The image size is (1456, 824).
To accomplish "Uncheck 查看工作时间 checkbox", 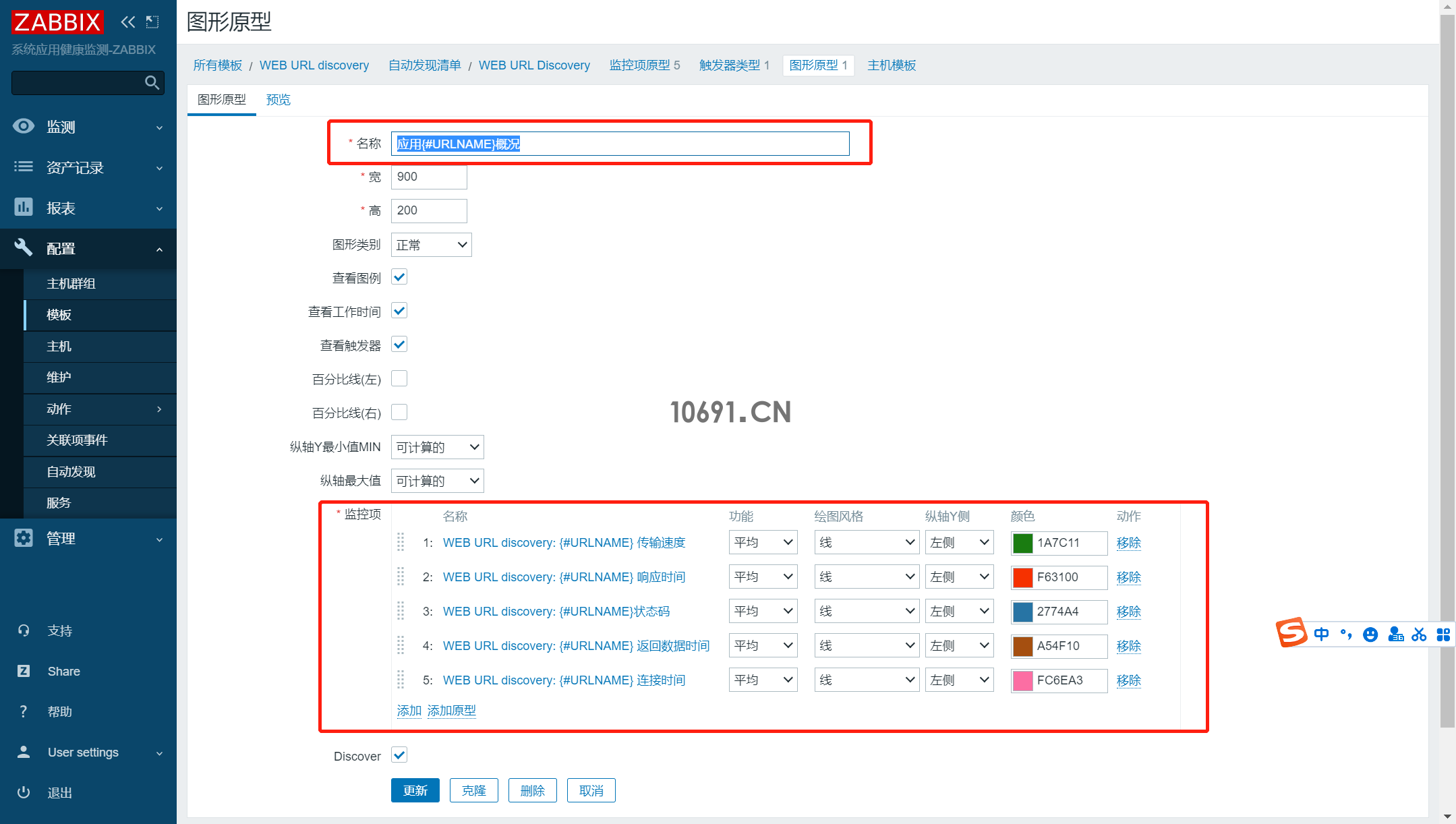I will point(399,311).
